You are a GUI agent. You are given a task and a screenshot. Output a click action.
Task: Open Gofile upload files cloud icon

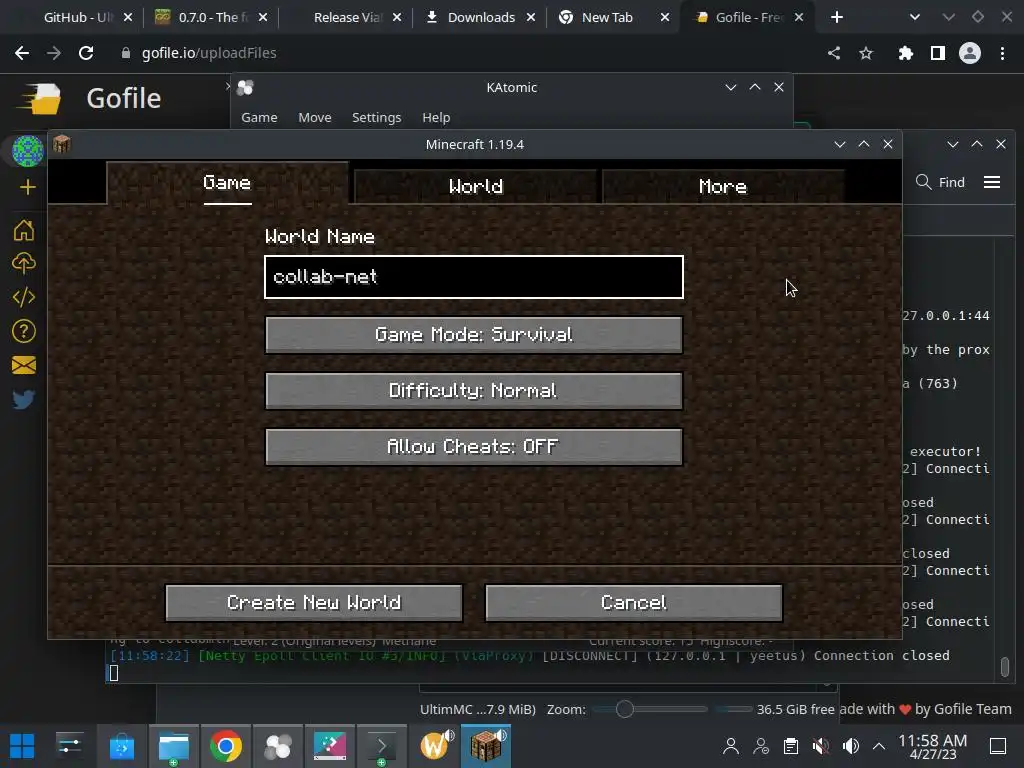24,263
